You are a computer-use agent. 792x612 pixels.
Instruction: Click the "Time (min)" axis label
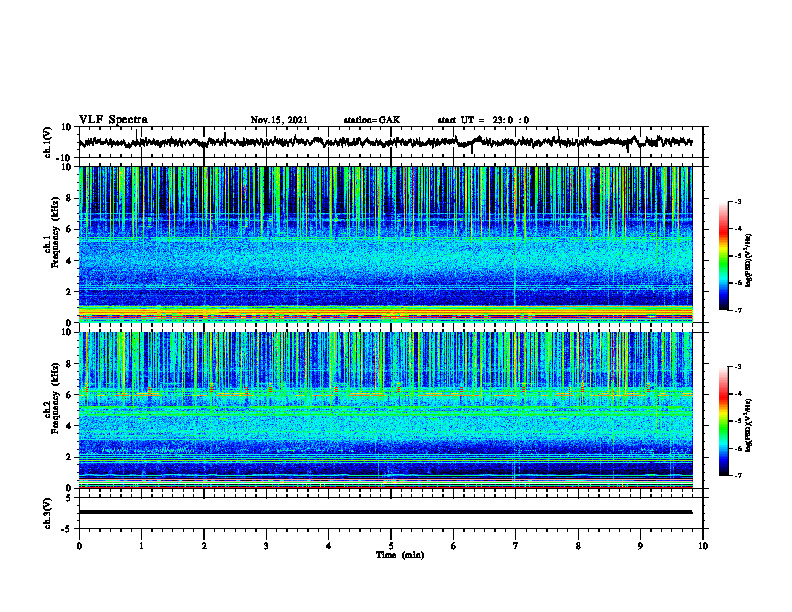400,555
